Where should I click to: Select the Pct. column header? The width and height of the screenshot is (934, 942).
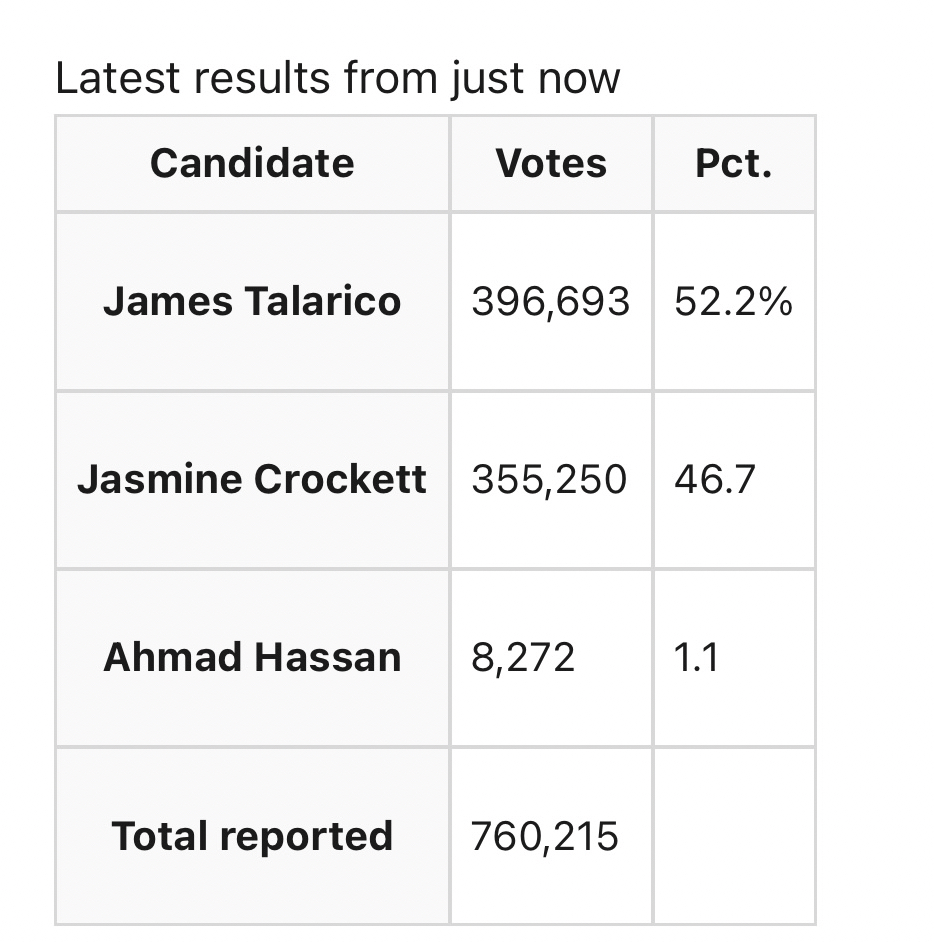click(x=734, y=163)
